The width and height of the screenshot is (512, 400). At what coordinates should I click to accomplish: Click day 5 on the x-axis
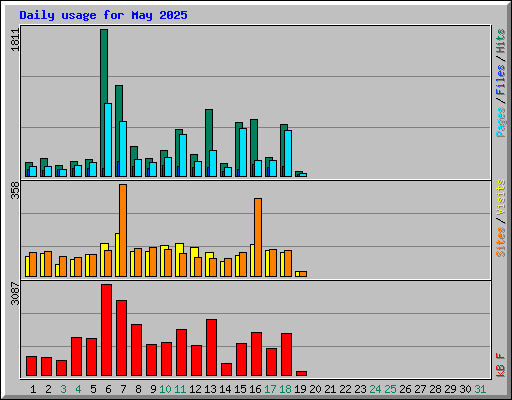pos(93,389)
